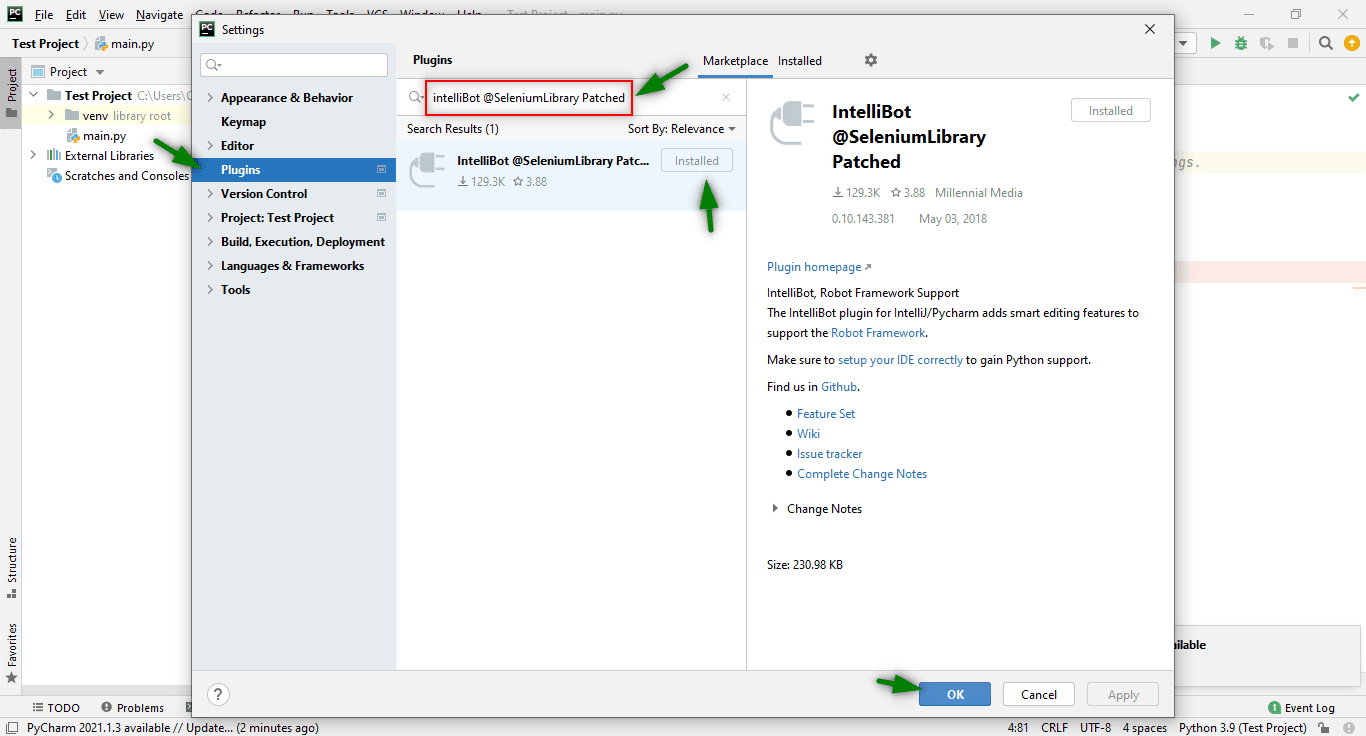Clear the plugin search field

tap(726, 98)
